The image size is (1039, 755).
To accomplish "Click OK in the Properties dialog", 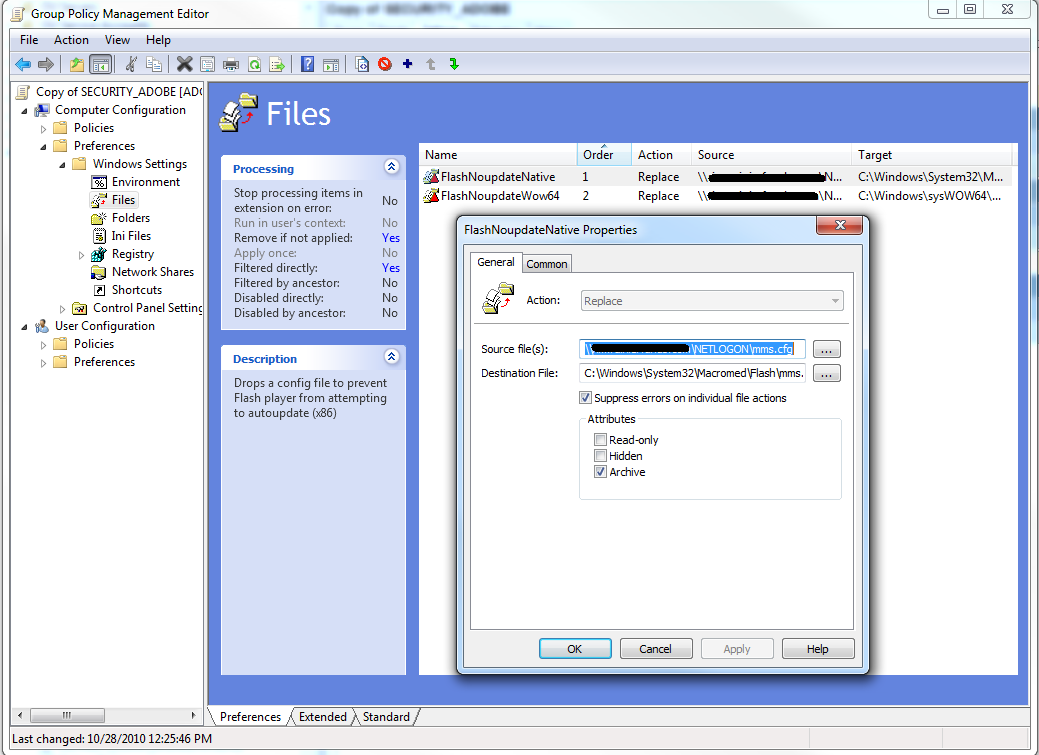I will click(x=574, y=649).
